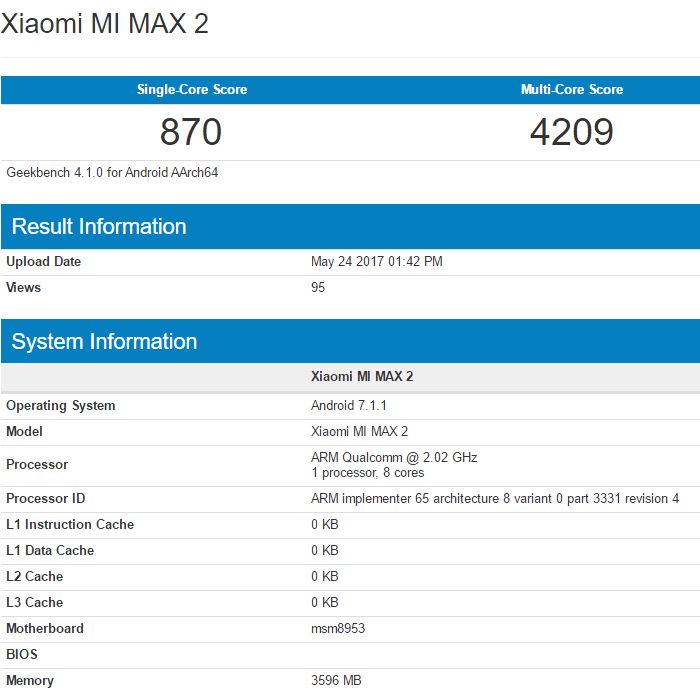Click the L2 Cache label
This screenshot has width=700, height=700.
[35, 577]
